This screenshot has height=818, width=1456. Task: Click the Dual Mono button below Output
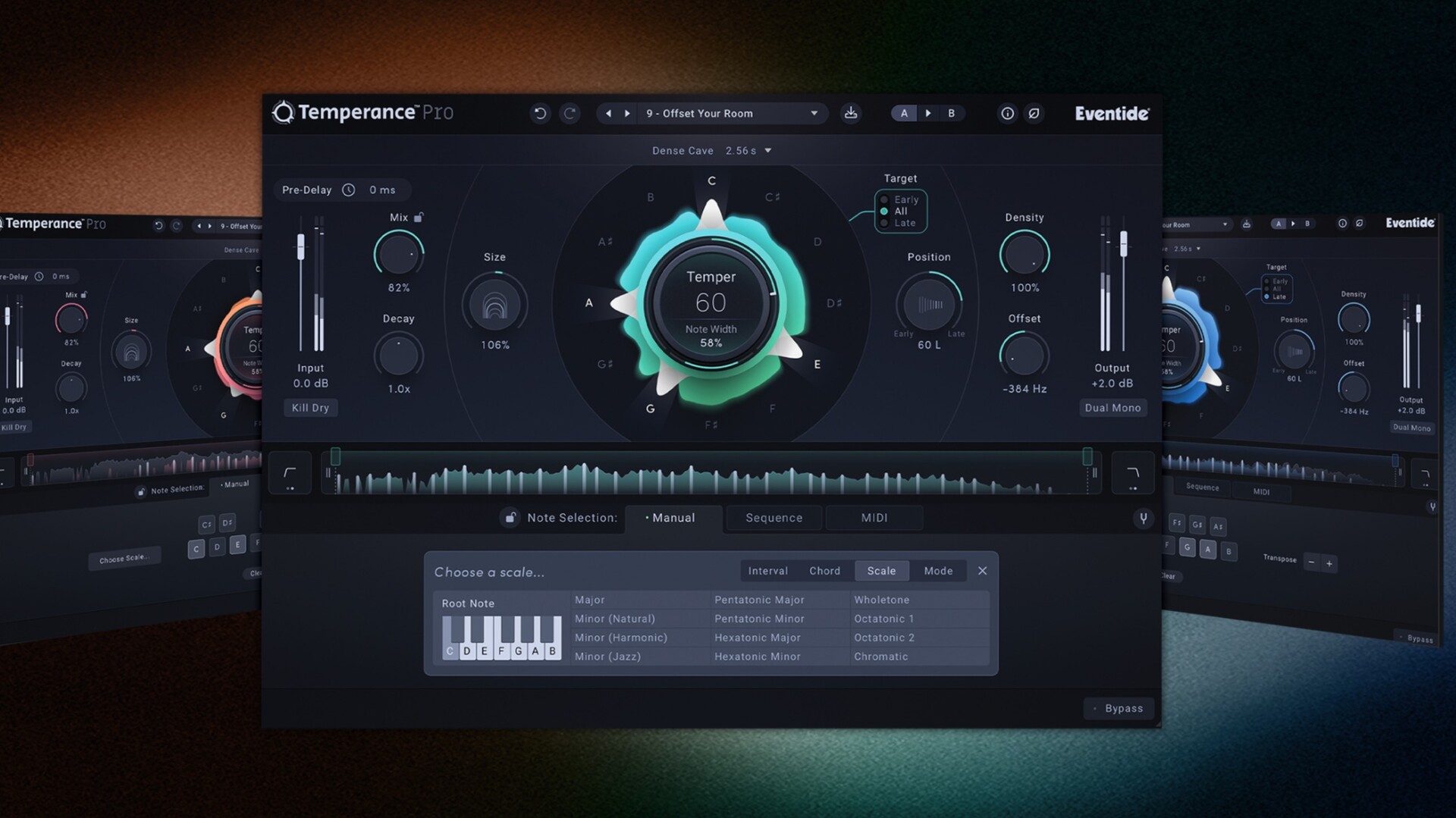1112,407
